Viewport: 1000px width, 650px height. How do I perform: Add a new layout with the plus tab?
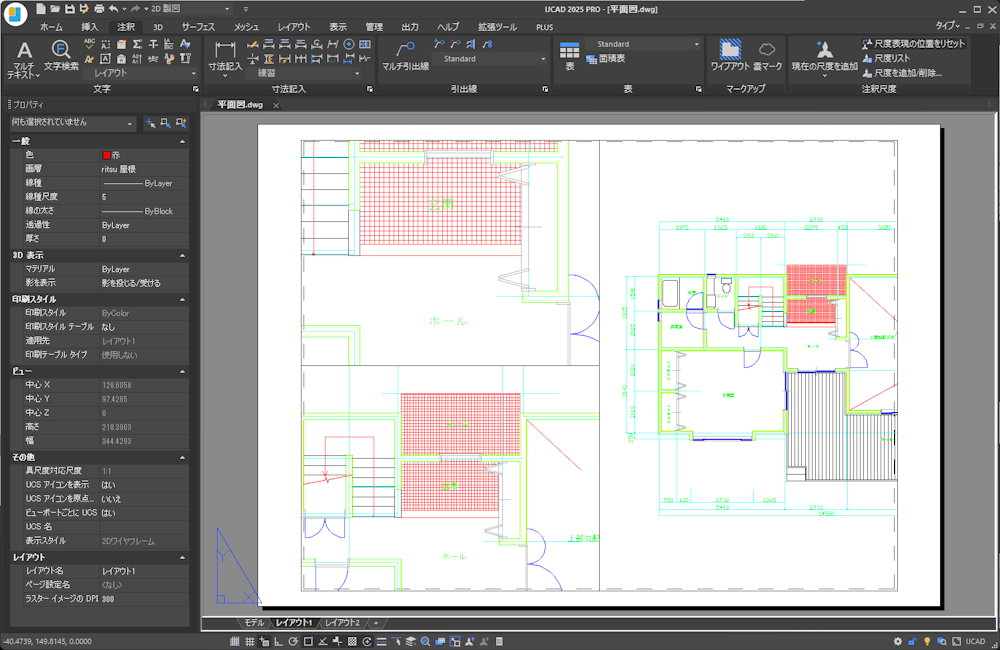pos(376,623)
